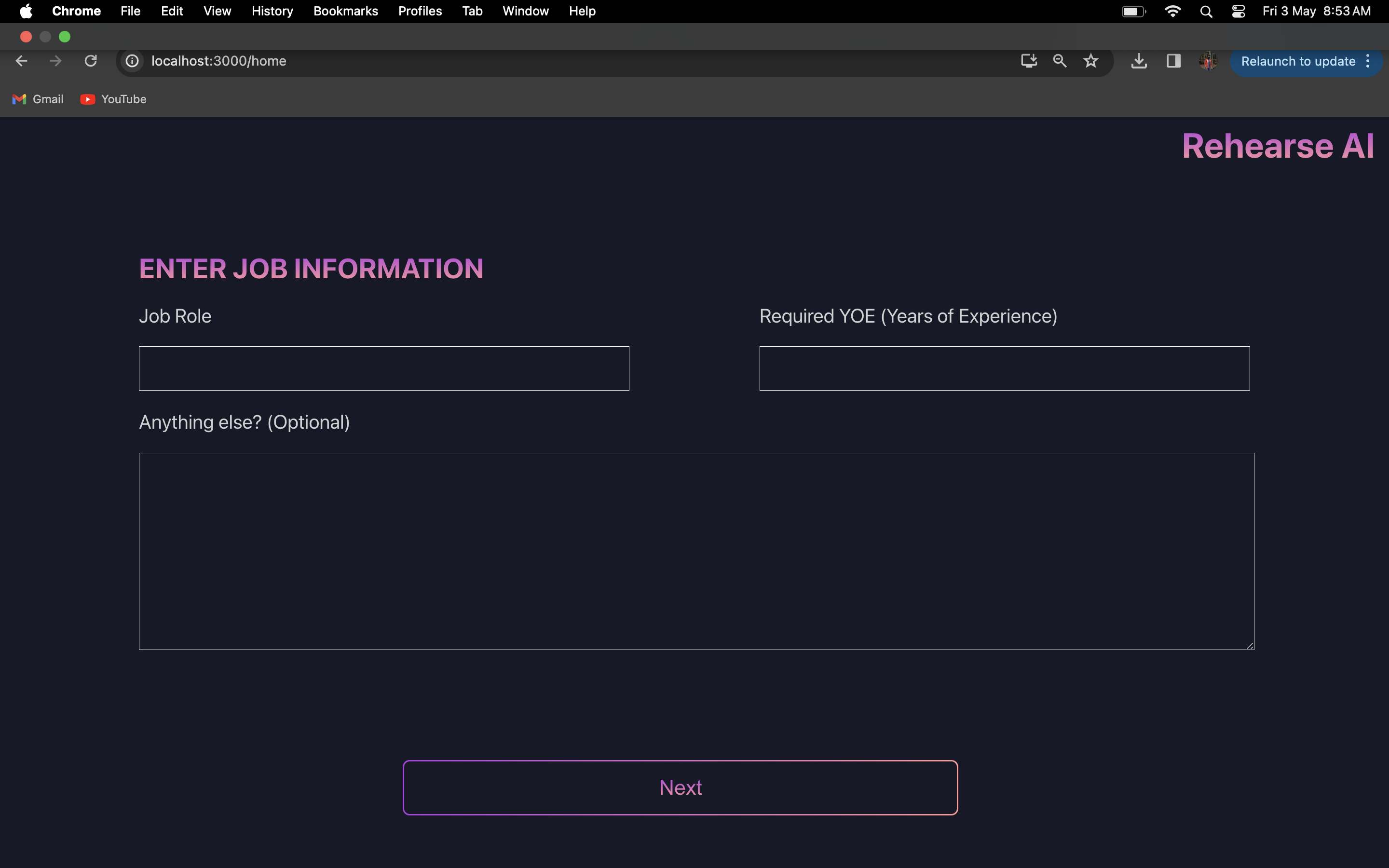1389x868 pixels.
Task: Bookmark page with the star icon
Action: pyautogui.click(x=1090, y=61)
